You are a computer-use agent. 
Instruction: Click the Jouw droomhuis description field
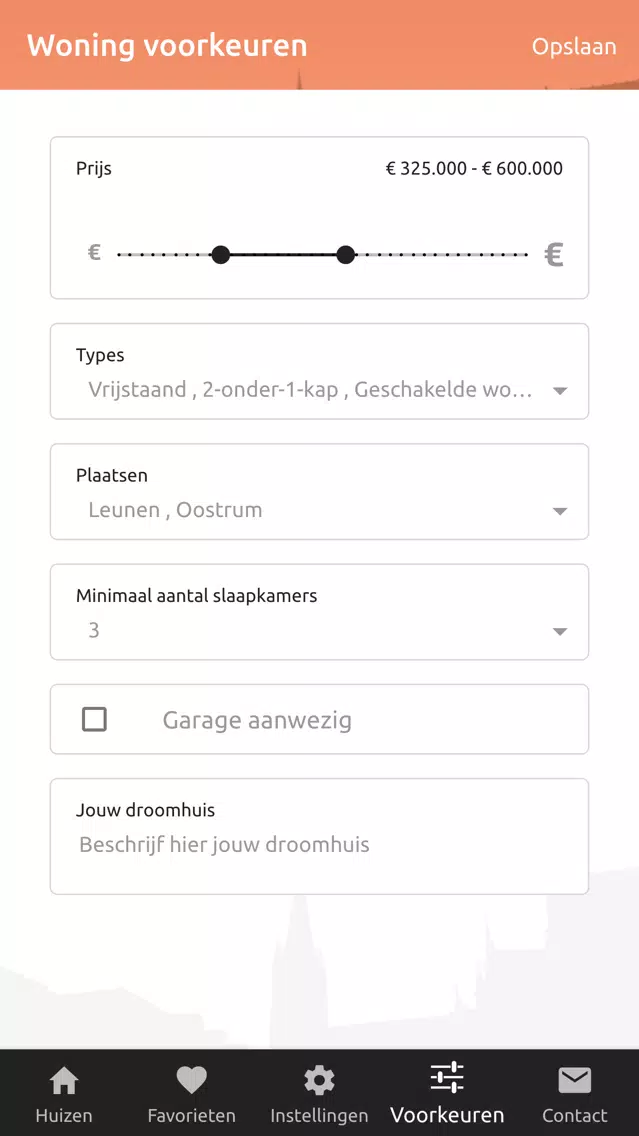point(320,837)
